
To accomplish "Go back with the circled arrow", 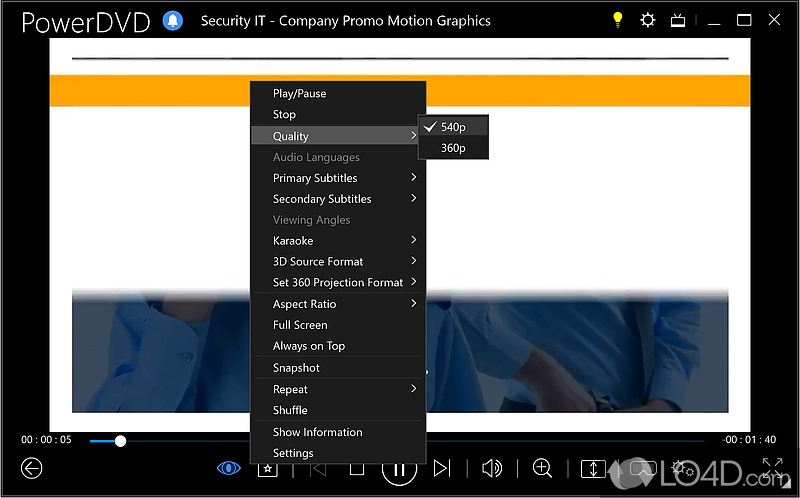I will click(x=32, y=468).
